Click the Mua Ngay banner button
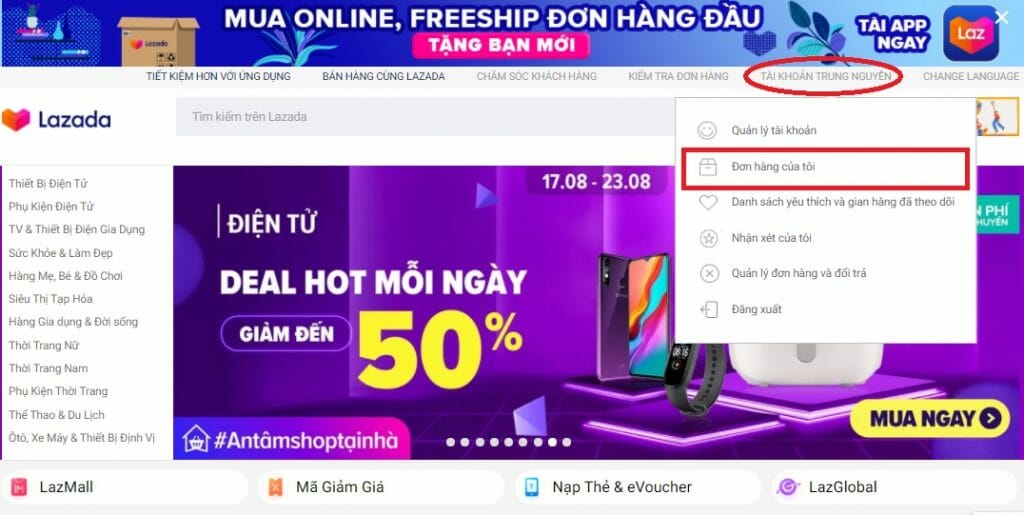This screenshot has height=515, width=1024. pos(930,418)
